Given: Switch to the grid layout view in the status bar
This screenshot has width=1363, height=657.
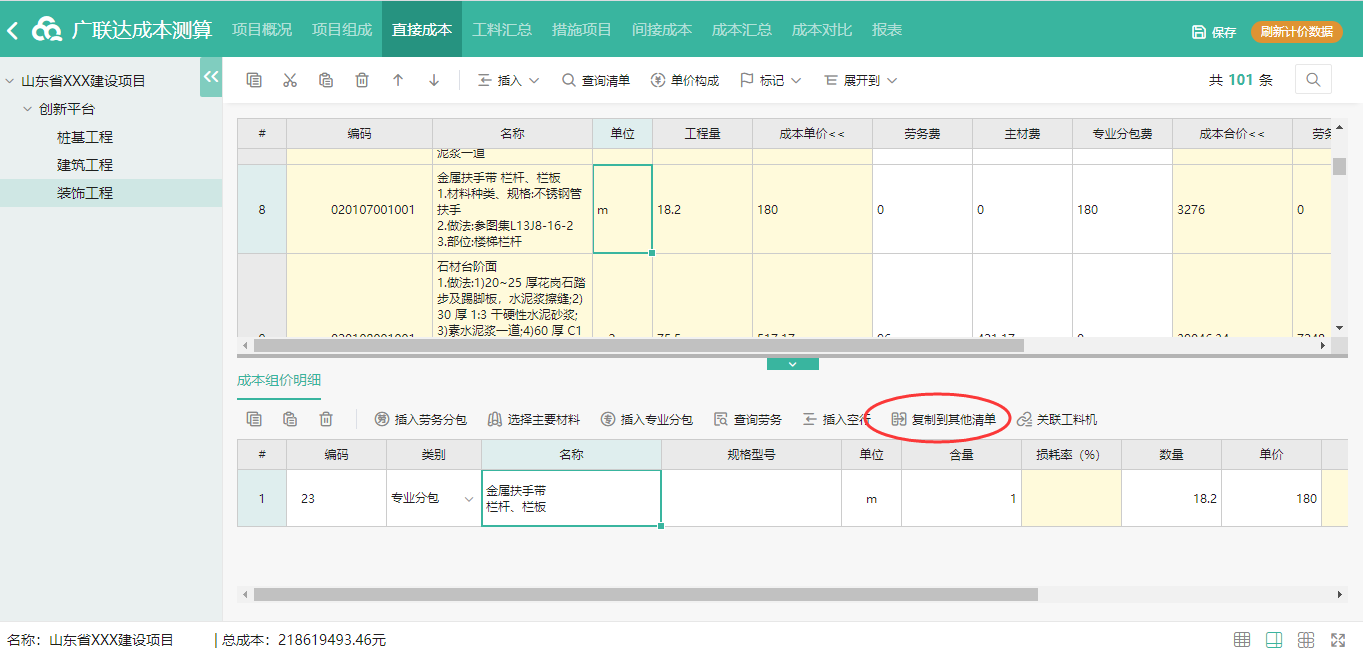Looking at the screenshot, I should click(1306, 640).
